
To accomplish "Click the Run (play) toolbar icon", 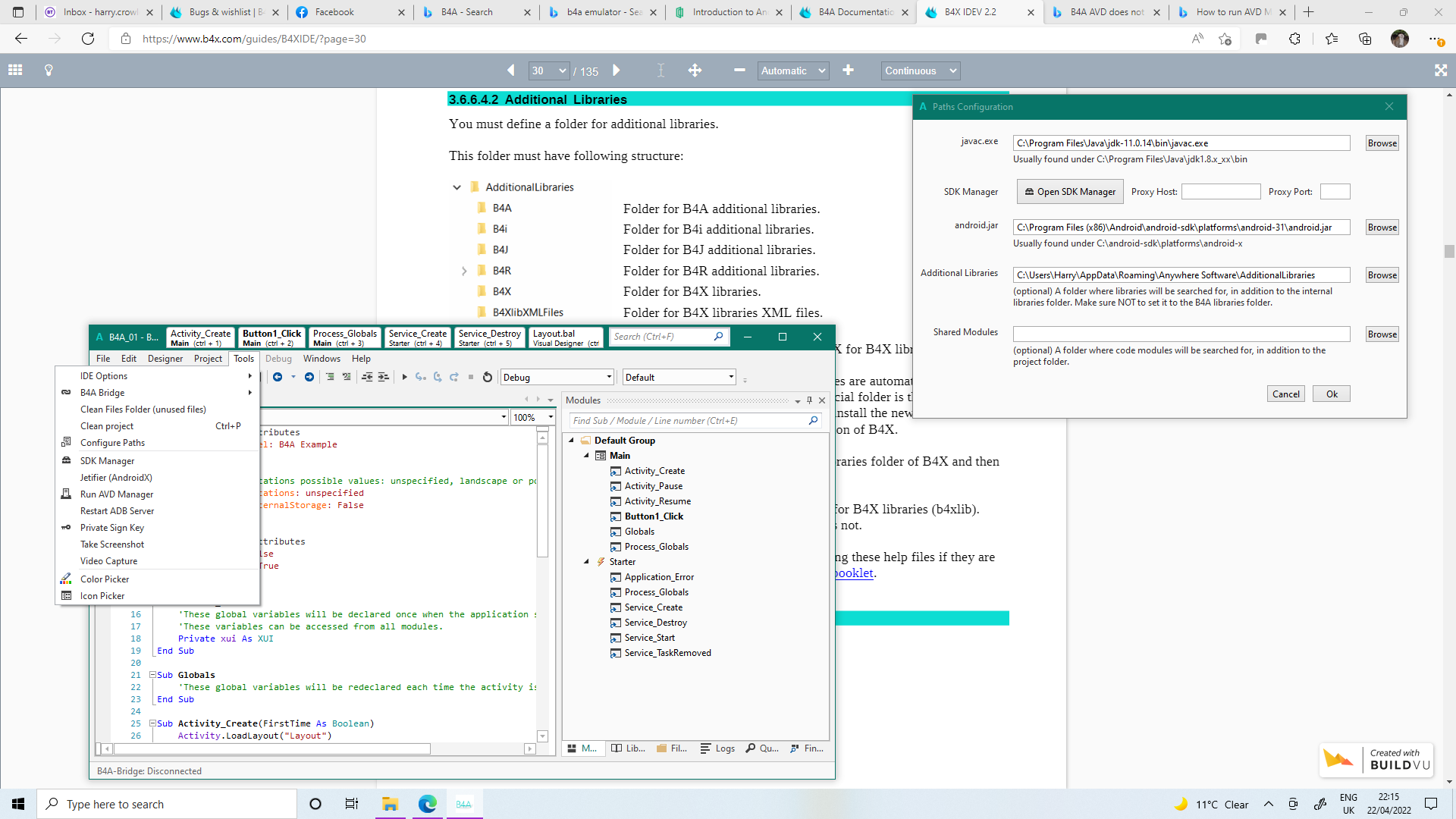I will coord(404,377).
